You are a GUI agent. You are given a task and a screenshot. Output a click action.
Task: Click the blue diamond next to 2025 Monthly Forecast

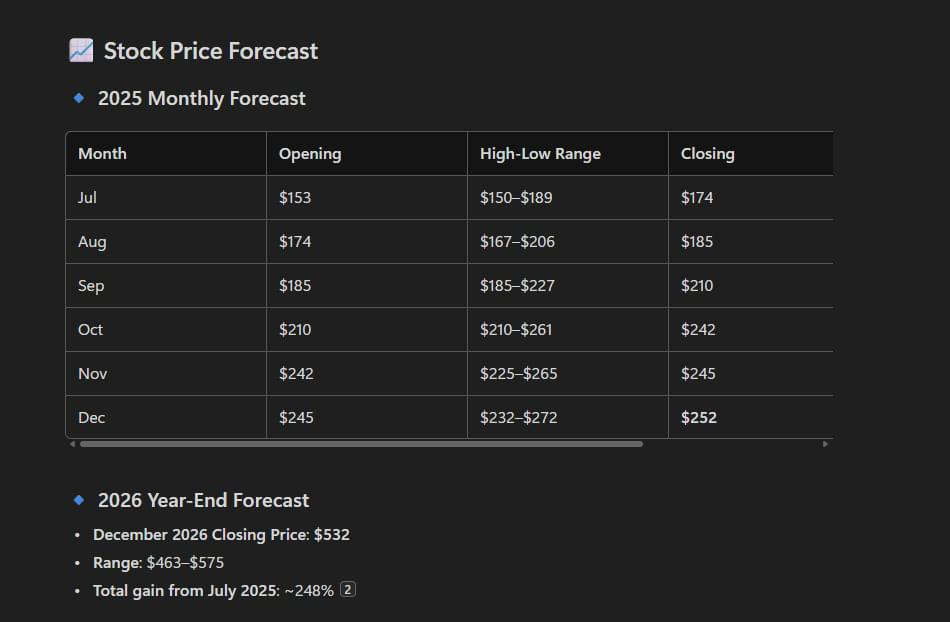(x=79, y=98)
